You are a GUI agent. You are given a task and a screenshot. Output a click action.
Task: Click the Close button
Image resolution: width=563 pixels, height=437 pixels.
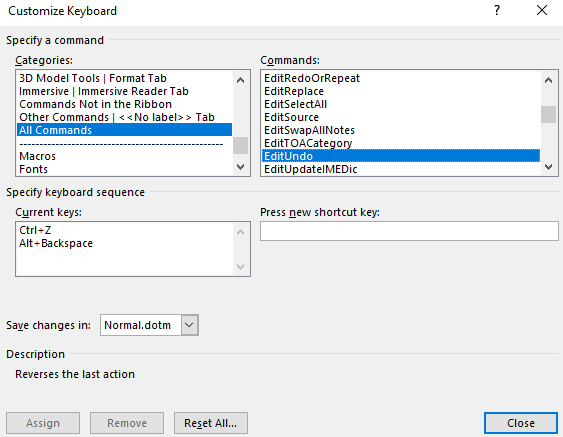point(521,423)
